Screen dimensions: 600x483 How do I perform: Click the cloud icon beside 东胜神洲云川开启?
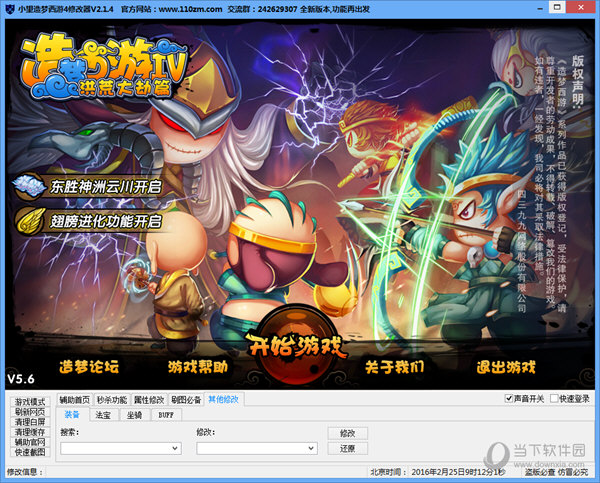(28, 186)
